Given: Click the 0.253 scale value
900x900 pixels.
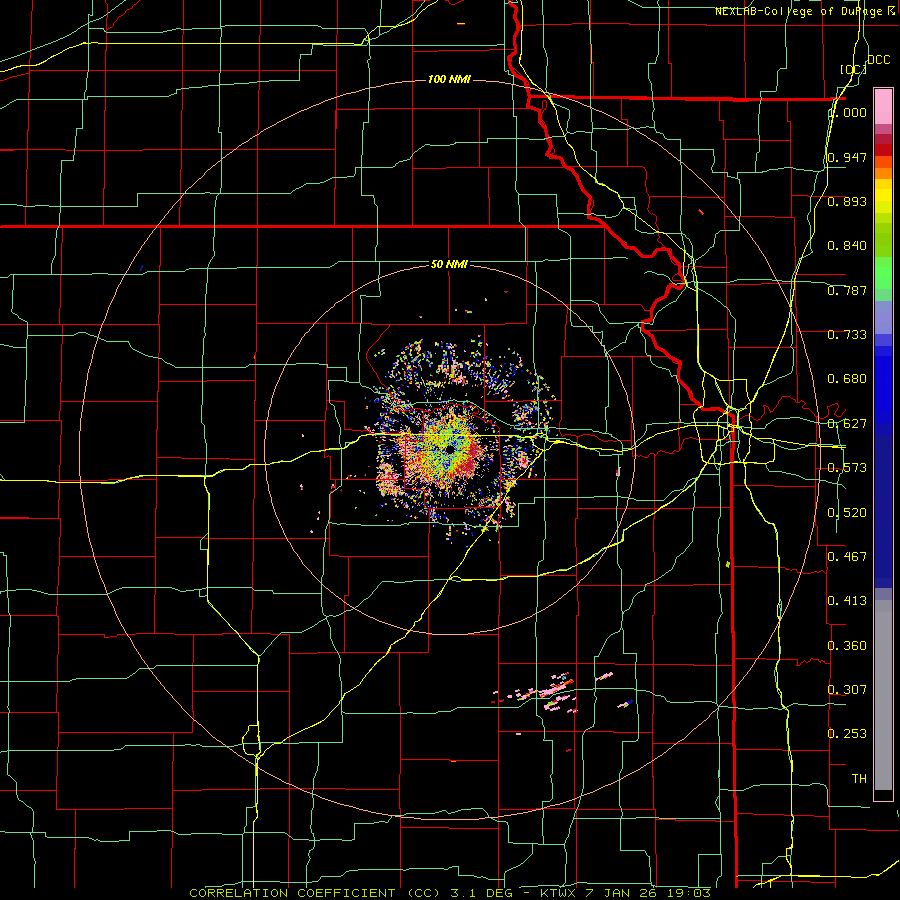Looking at the screenshot, I should (x=847, y=734).
